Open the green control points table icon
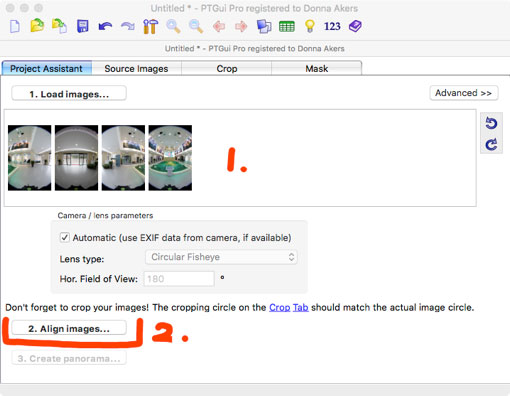The width and height of the screenshot is (510, 396). (287, 26)
